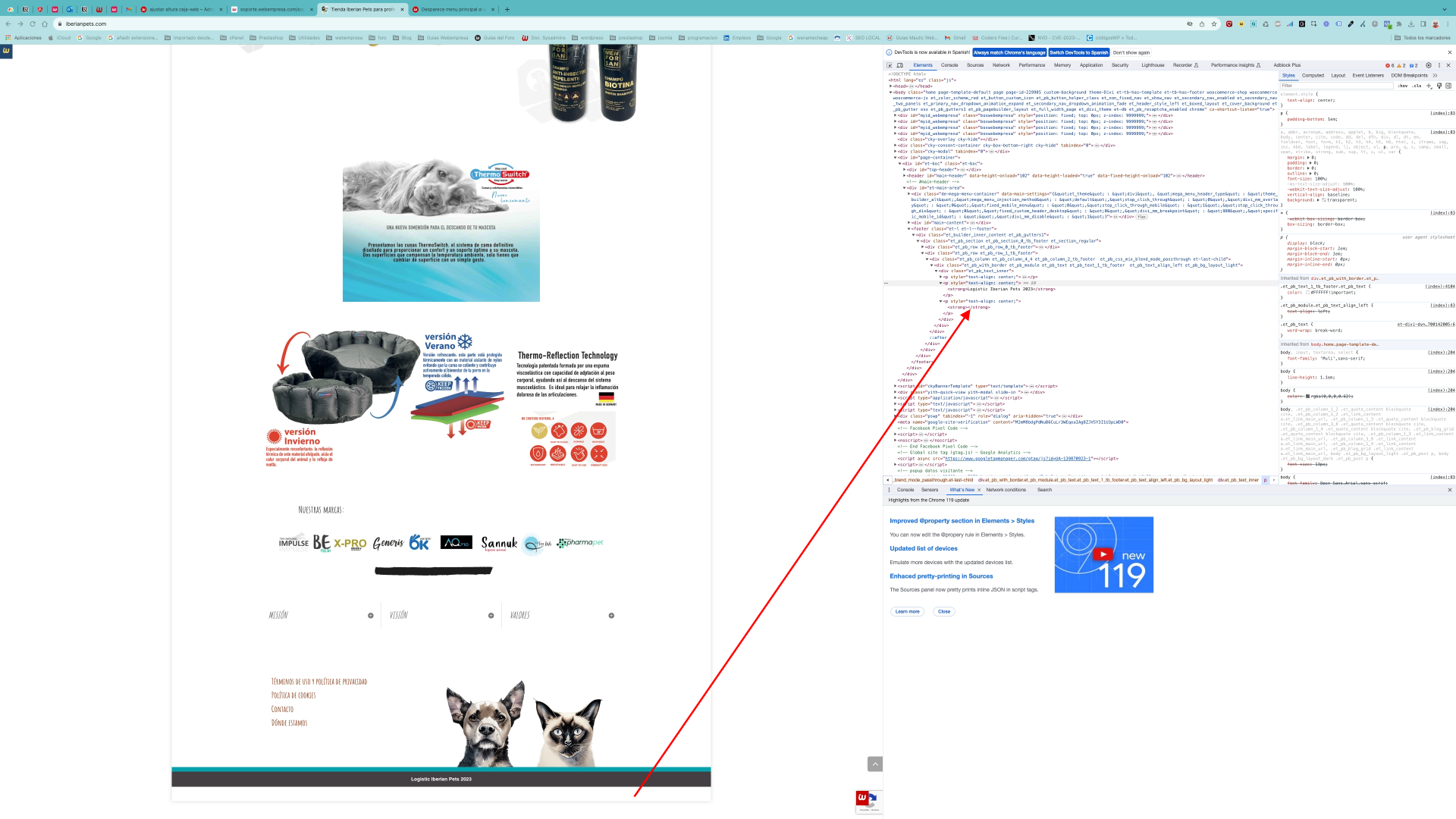This screenshot has height=819, width=1456.
Task: Expand the VALORES accordion plus icon
Action: [611, 616]
